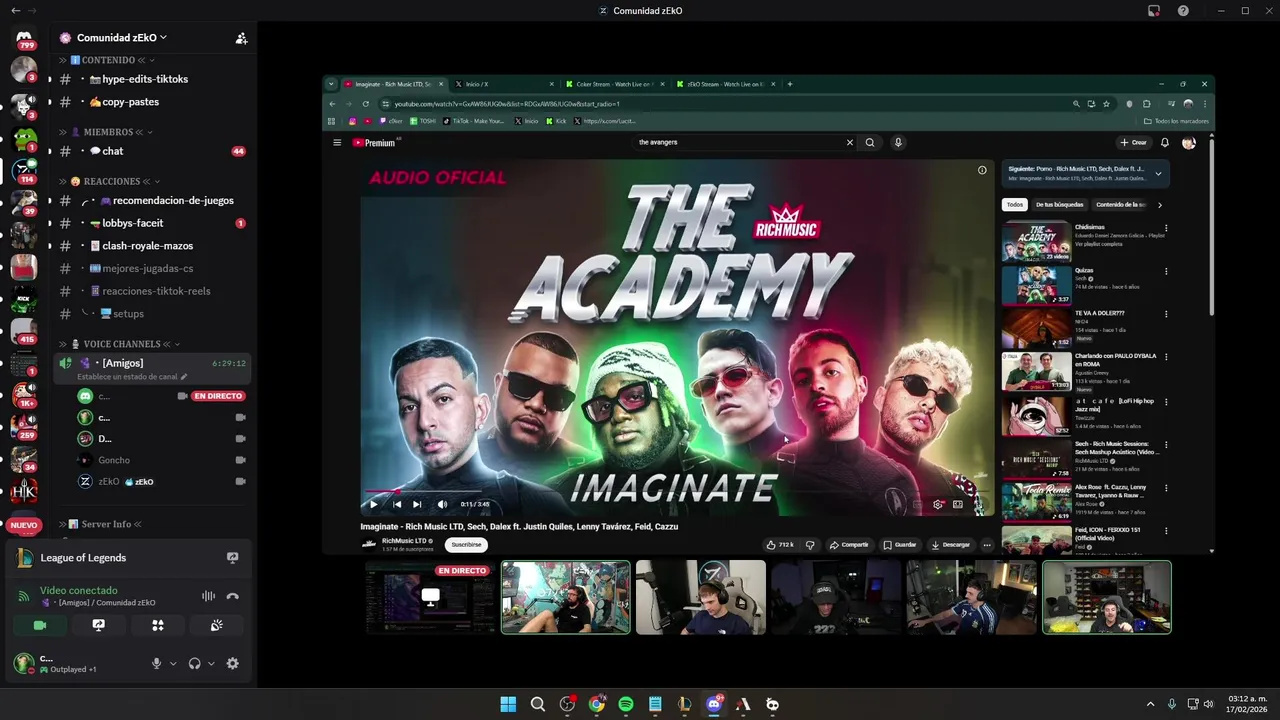
Task: Go to previous YouTube video
Action: point(396,504)
